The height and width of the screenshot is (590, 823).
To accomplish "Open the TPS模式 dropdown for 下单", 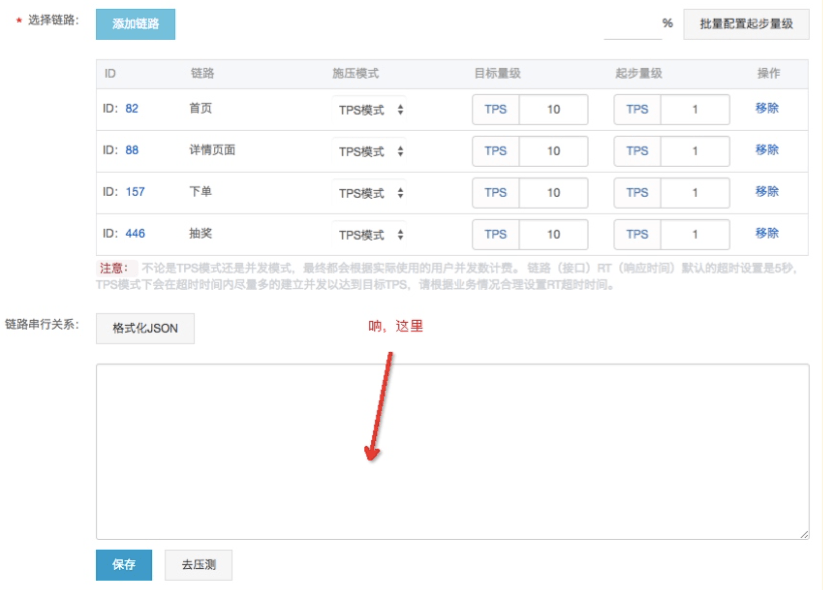I will pos(370,193).
